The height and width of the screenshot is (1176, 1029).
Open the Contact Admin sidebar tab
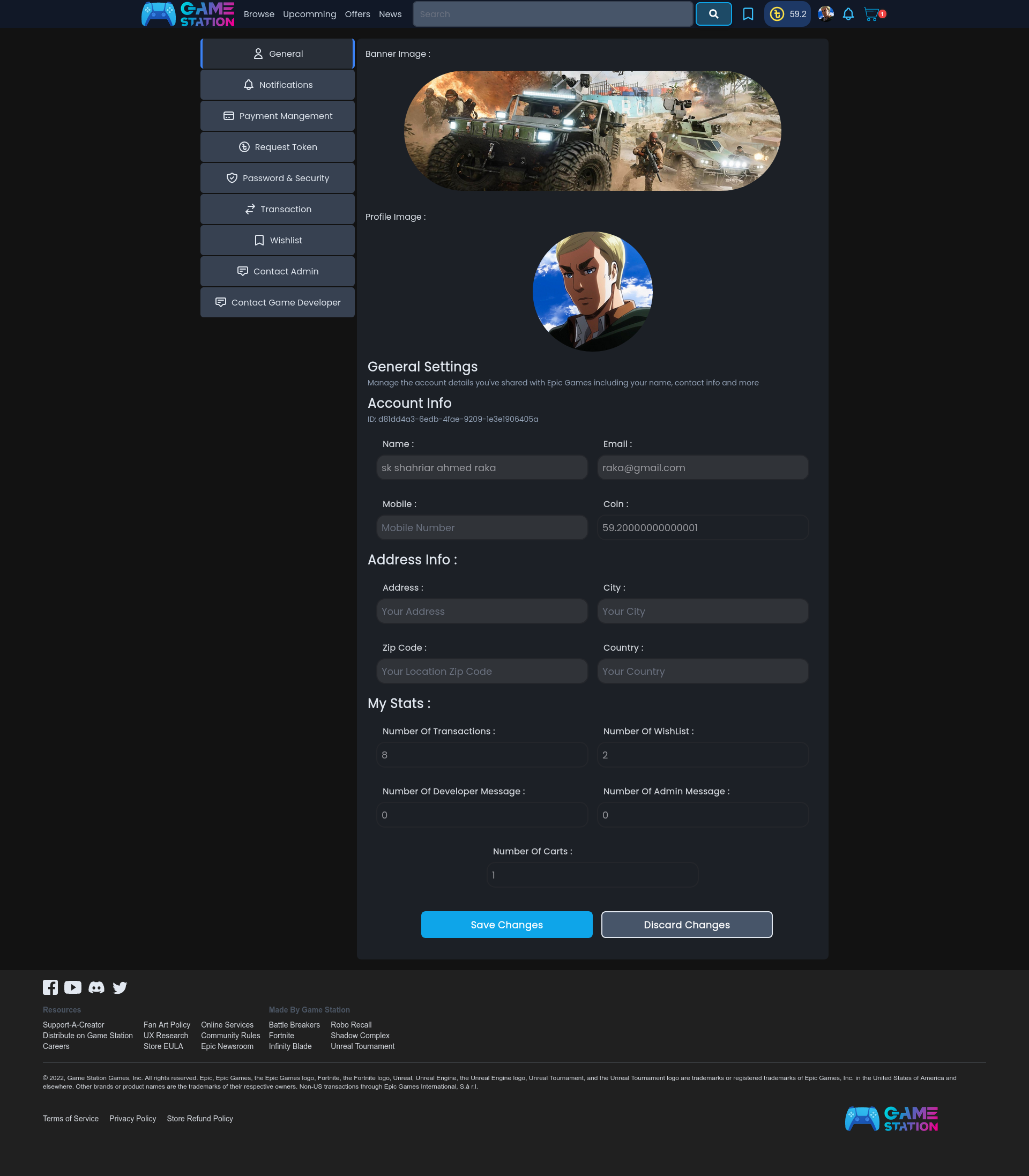278,271
